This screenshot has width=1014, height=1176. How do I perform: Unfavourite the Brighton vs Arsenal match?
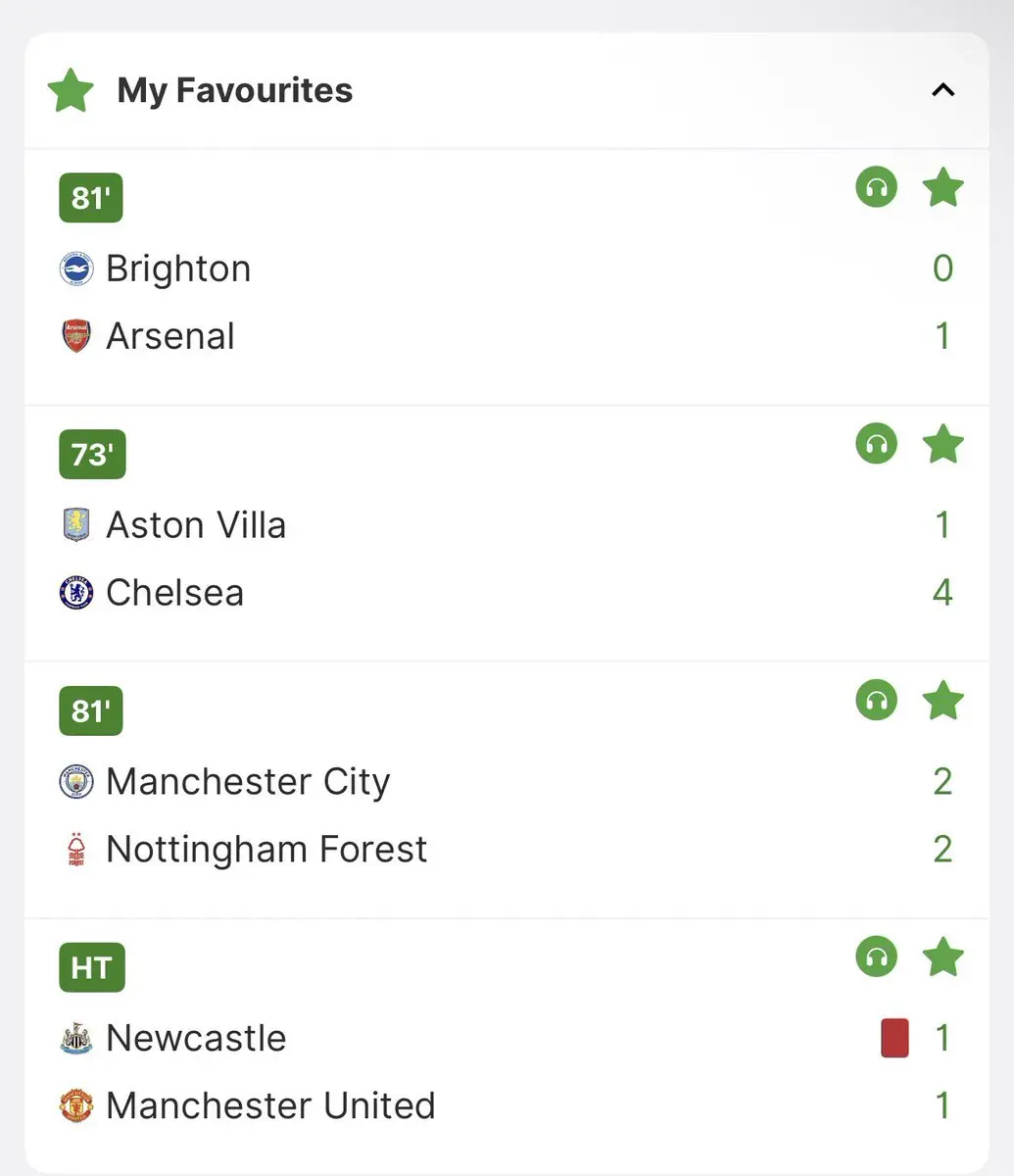click(942, 187)
